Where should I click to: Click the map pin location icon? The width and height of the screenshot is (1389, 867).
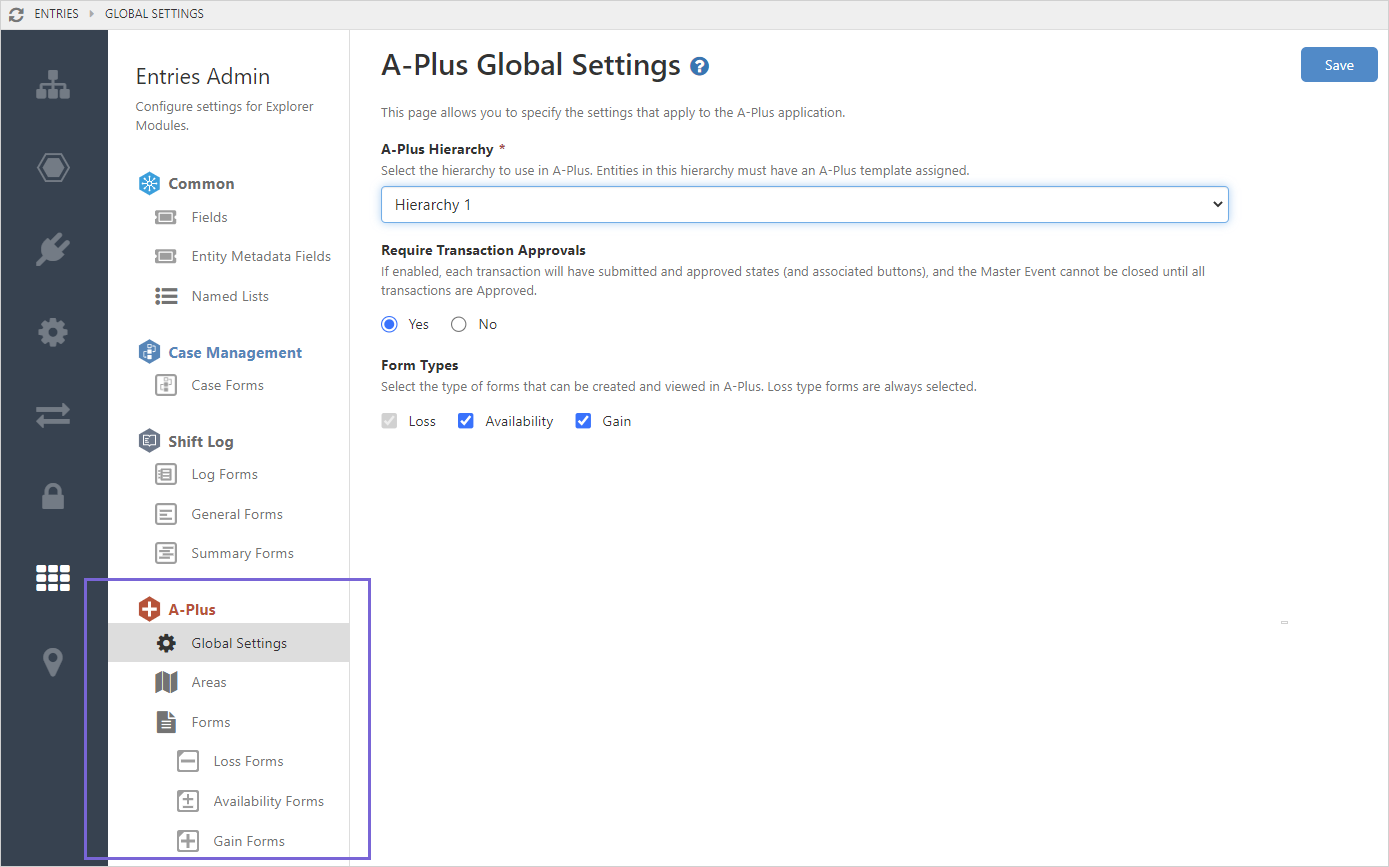point(53,661)
